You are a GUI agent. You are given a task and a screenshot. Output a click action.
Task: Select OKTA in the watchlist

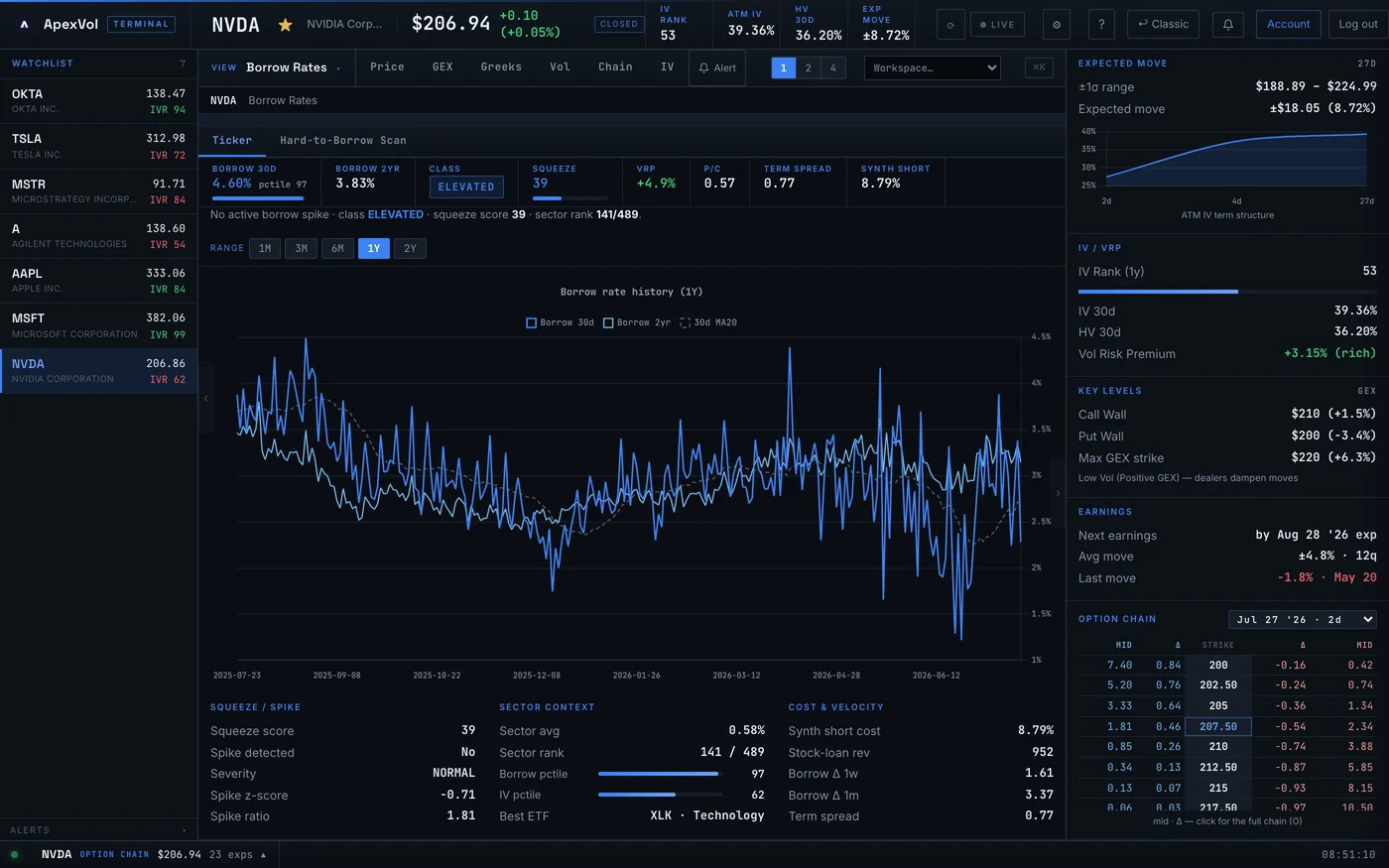pos(98,101)
